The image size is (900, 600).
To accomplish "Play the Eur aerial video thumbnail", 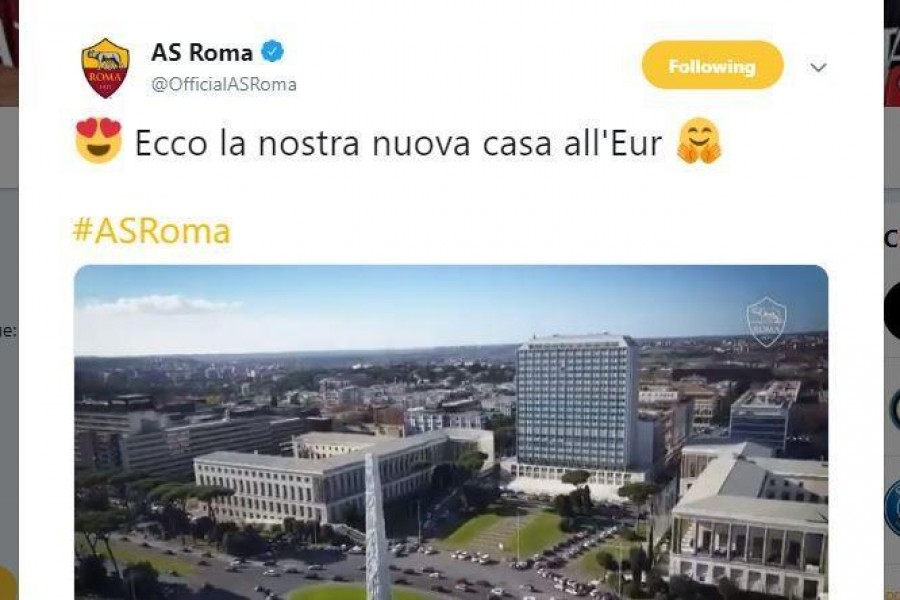I will pos(451,432).
